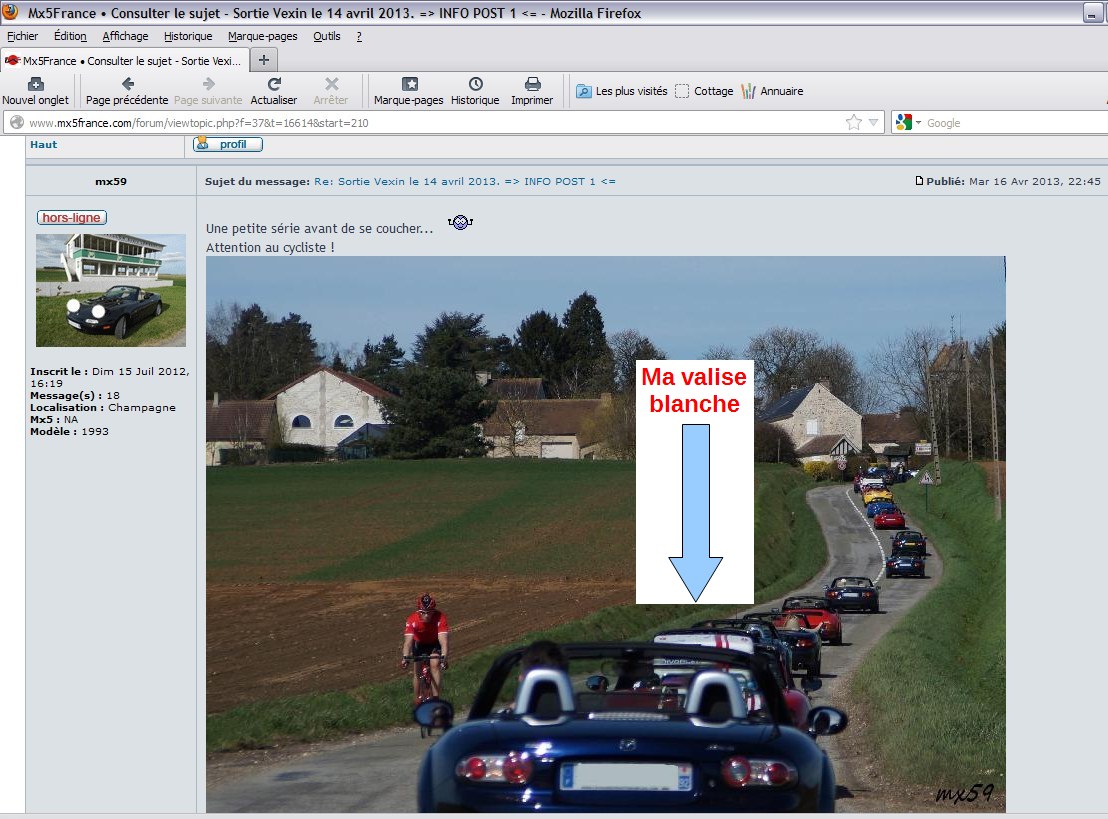The image size is (1108, 819).
Task: Open the Édition menu
Action: coord(70,36)
